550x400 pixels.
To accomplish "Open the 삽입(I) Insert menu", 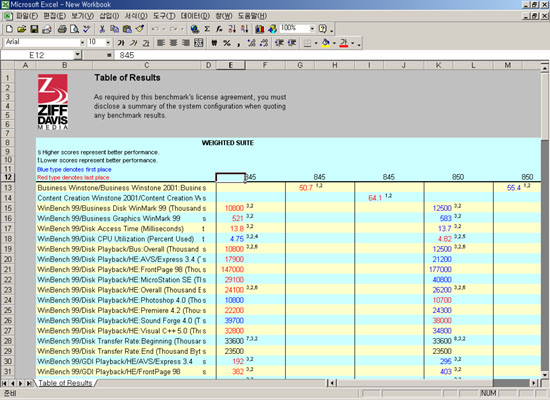I will [109, 16].
